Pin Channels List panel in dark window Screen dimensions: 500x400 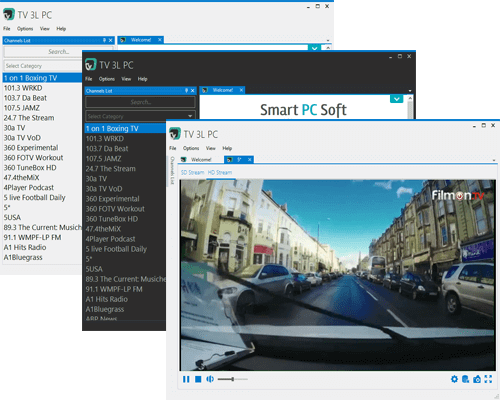click(x=187, y=91)
